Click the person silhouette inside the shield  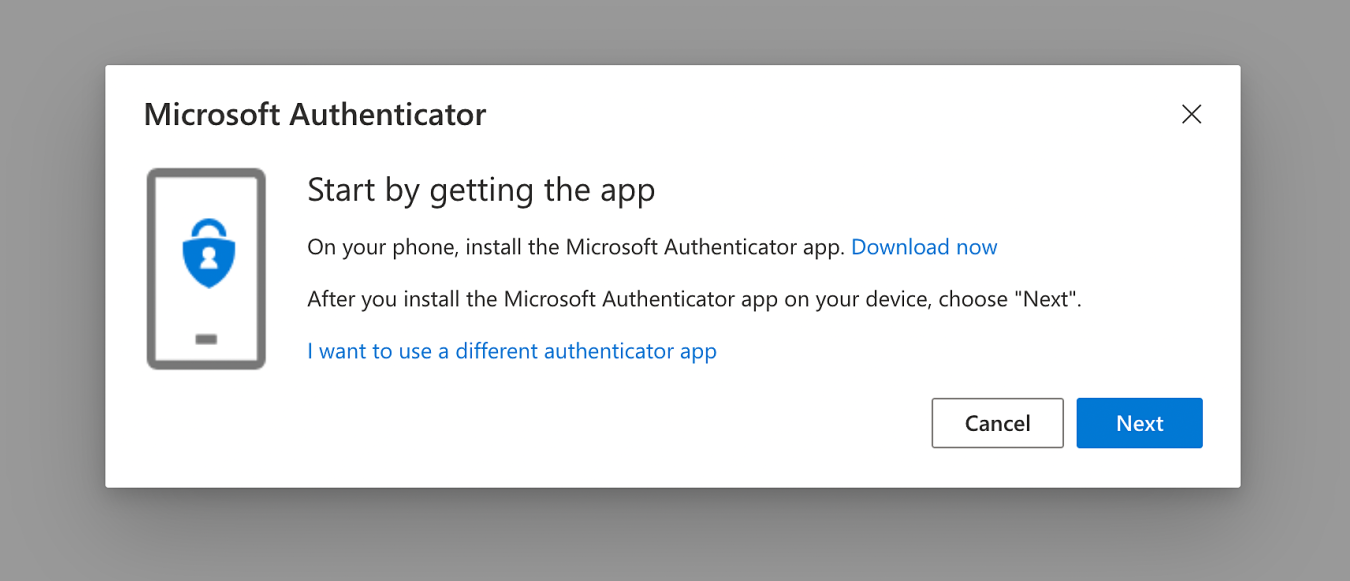point(207,259)
